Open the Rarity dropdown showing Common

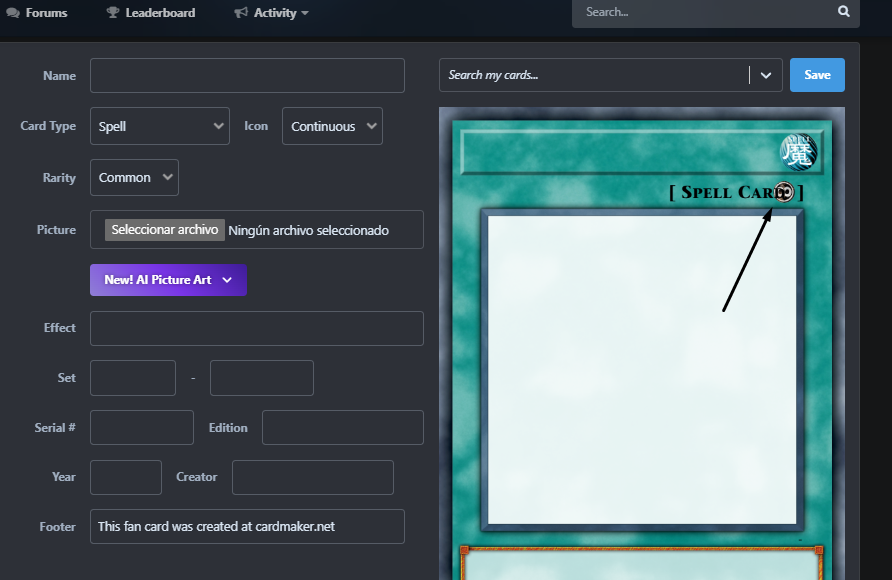pyautogui.click(x=134, y=177)
